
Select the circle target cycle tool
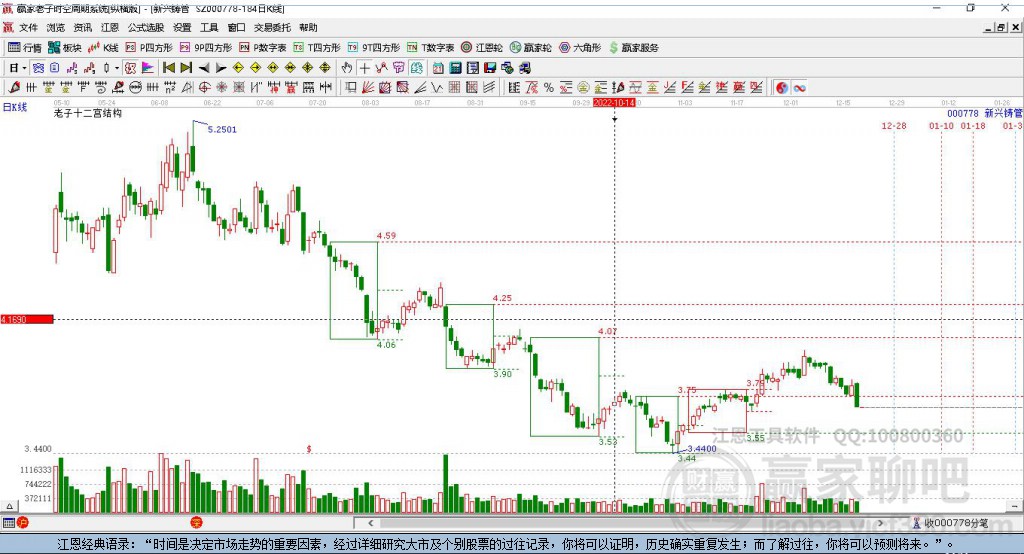pyautogui.click(x=204, y=88)
